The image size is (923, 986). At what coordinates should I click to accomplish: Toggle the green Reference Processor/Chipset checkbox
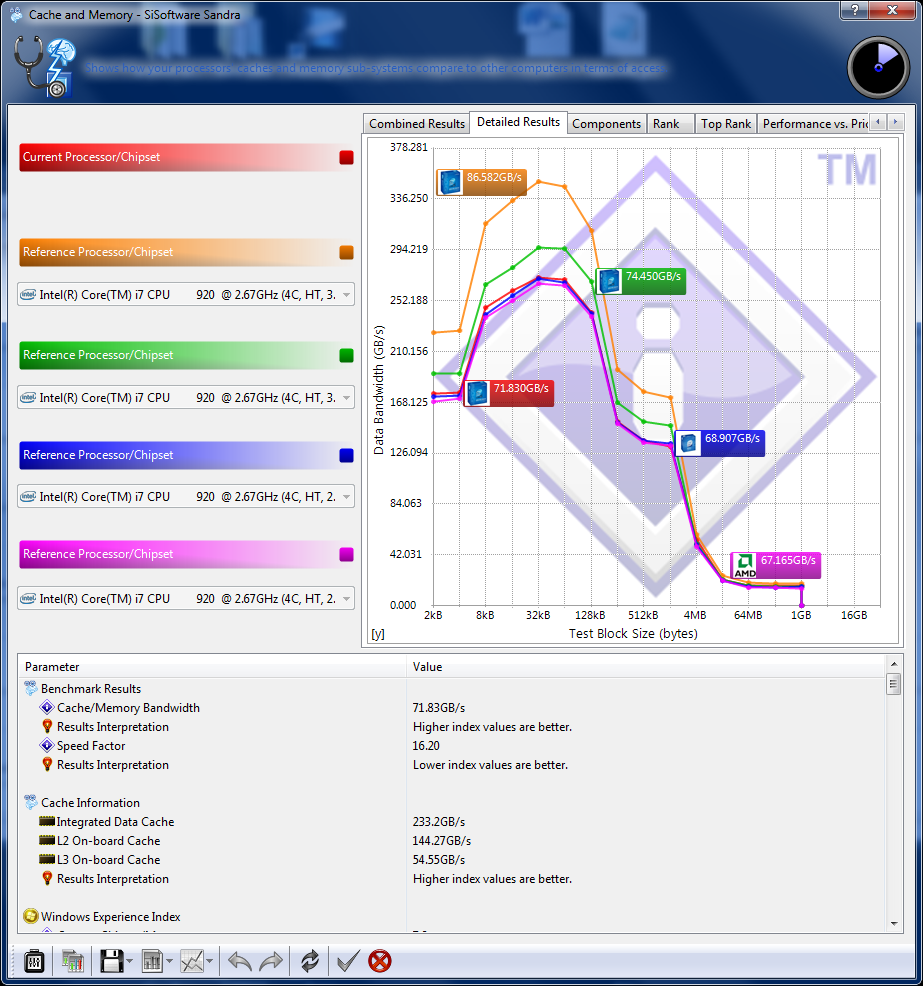pos(346,355)
